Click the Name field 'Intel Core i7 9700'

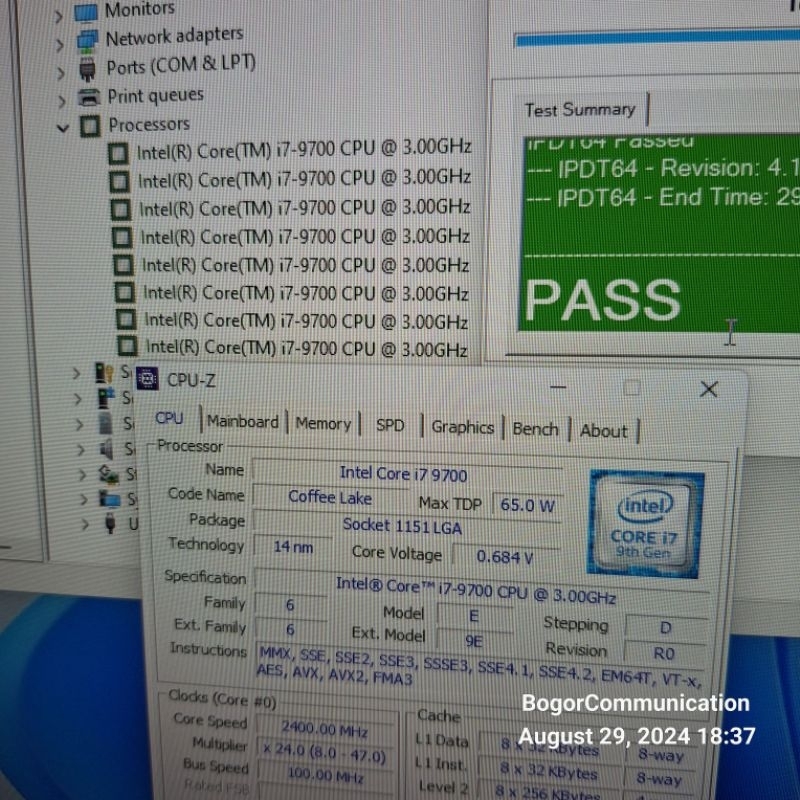click(x=407, y=474)
